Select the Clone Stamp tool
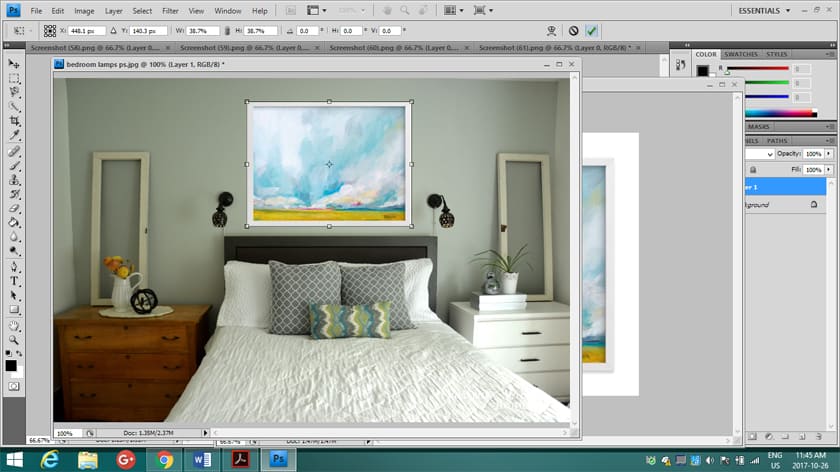Screen dimensions: 840x472 click(x=14, y=180)
